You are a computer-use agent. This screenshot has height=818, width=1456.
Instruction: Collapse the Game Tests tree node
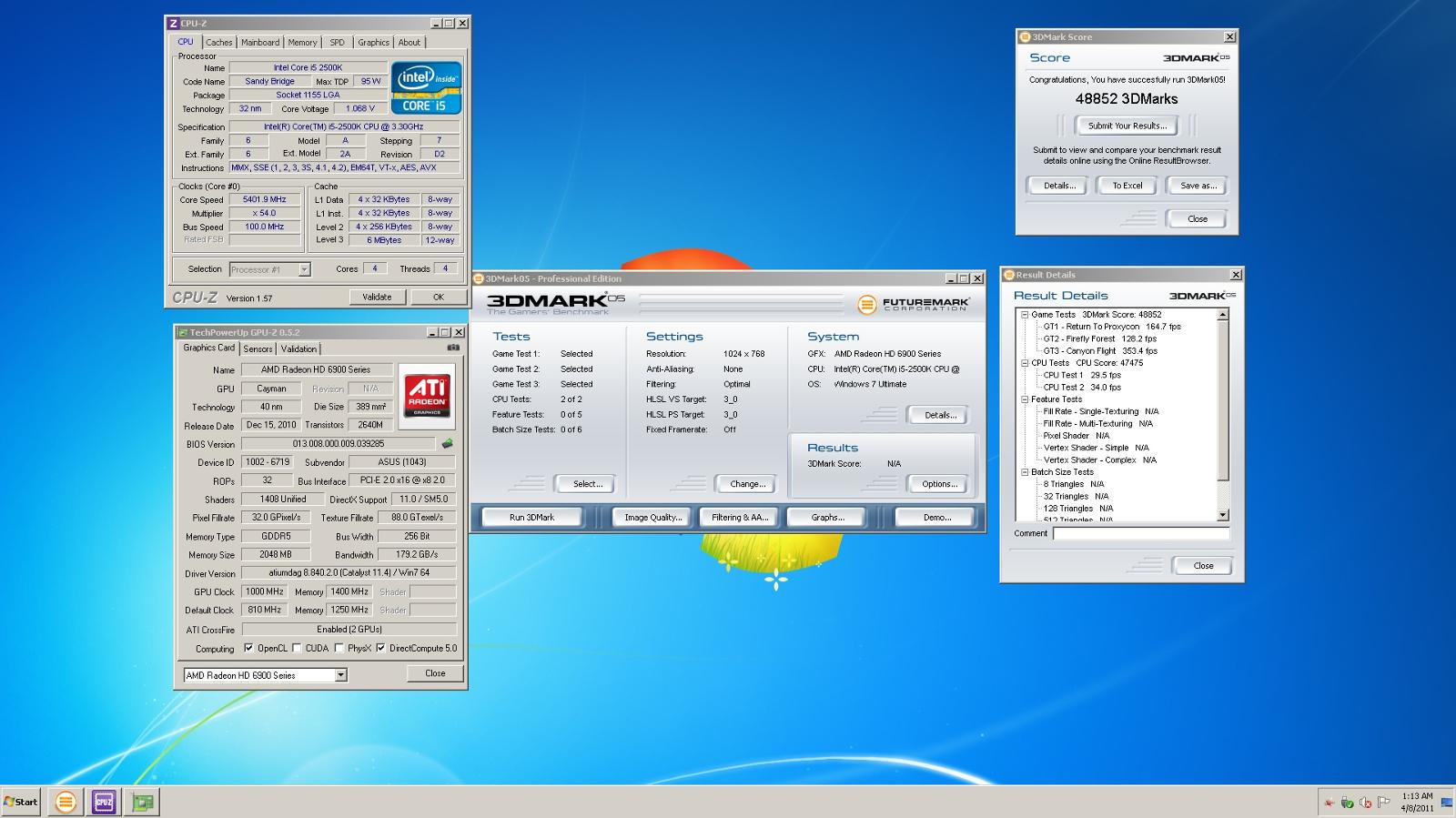point(1025,315)
